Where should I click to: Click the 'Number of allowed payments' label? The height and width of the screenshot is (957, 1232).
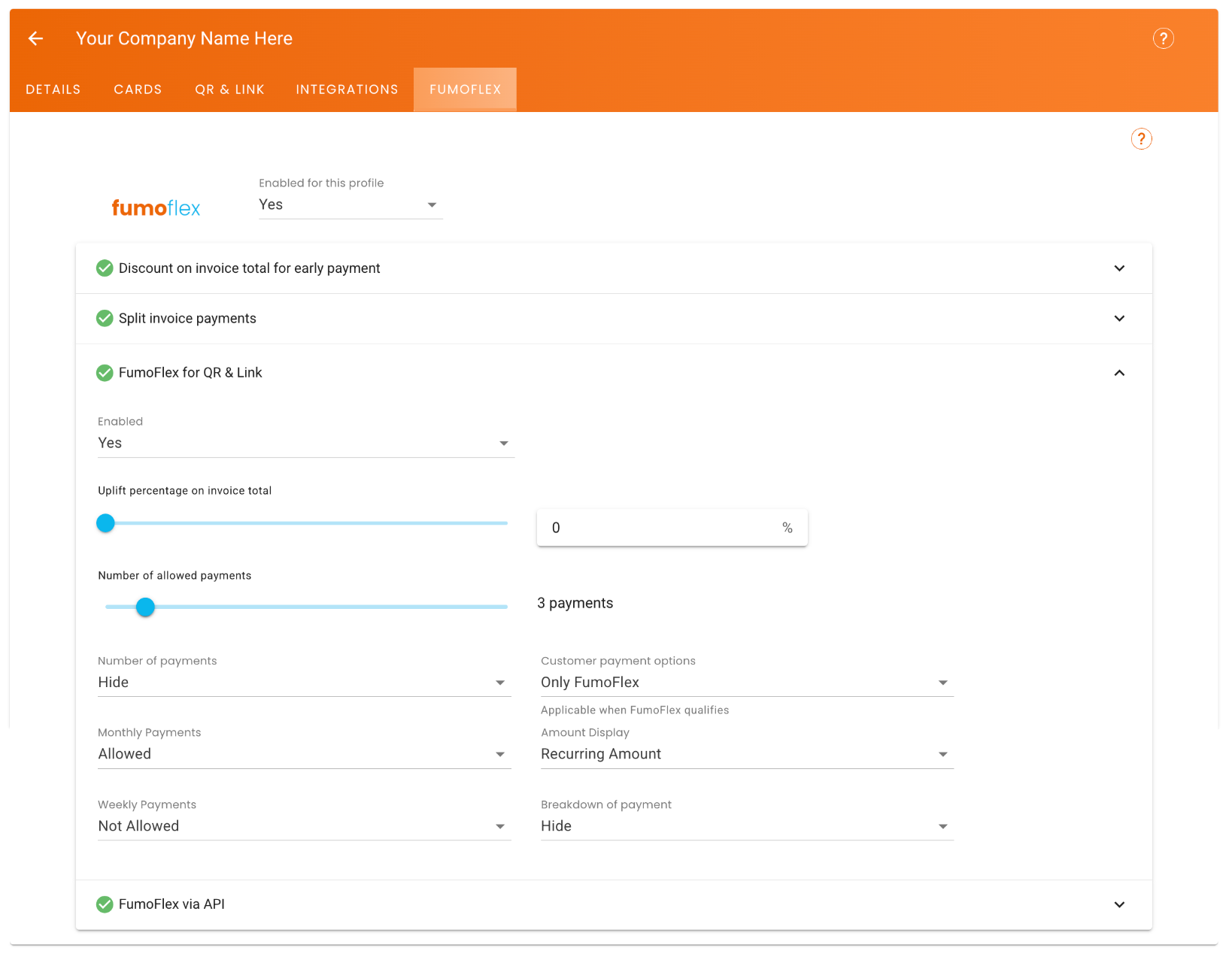tap(174, 576)
